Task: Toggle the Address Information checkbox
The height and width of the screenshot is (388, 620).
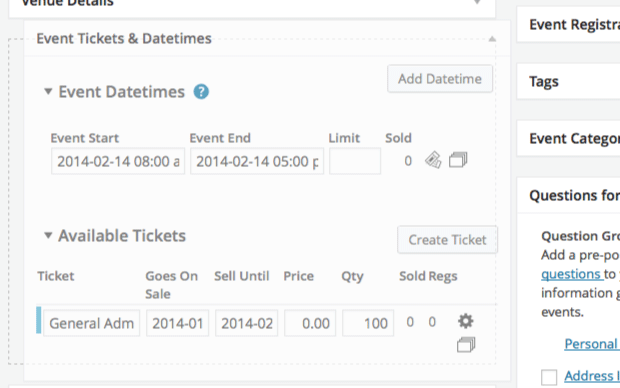Action: coord(549,377)
